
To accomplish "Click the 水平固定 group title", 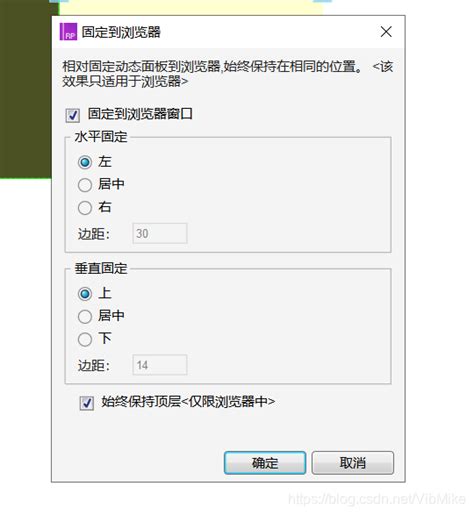I will [x=101, y=137].
